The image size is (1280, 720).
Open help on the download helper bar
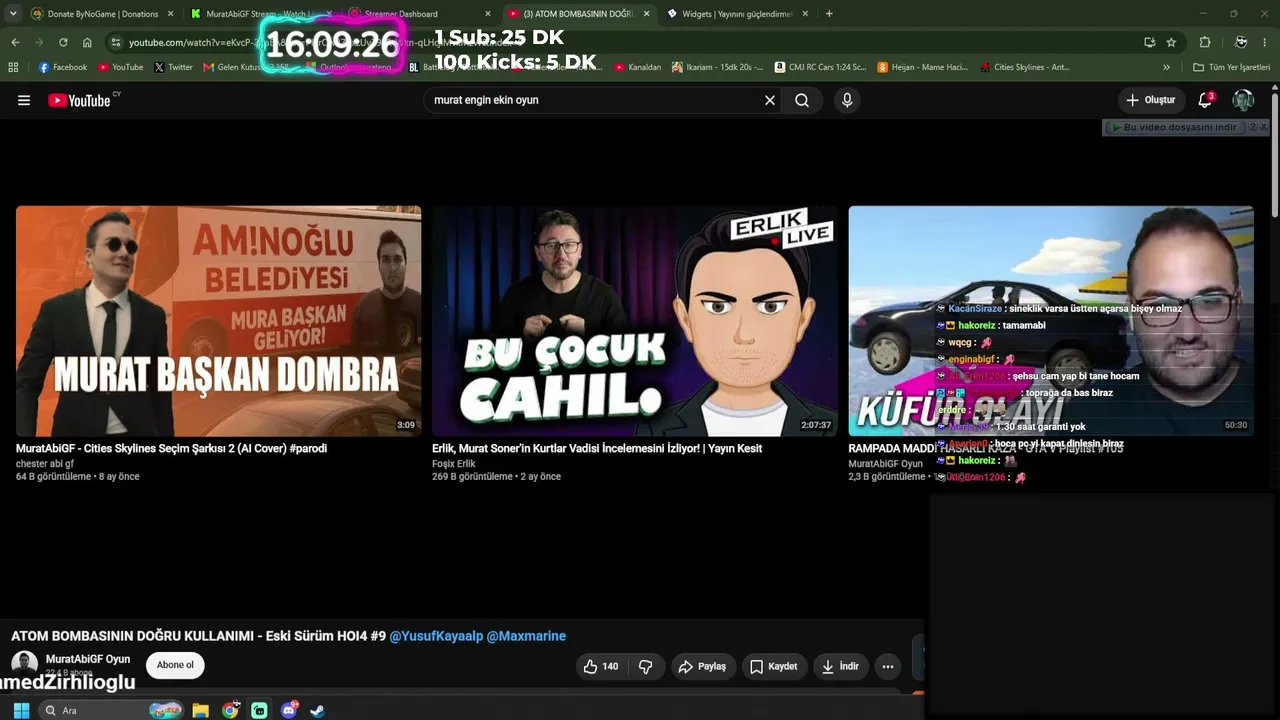(x=1251, y=127)
